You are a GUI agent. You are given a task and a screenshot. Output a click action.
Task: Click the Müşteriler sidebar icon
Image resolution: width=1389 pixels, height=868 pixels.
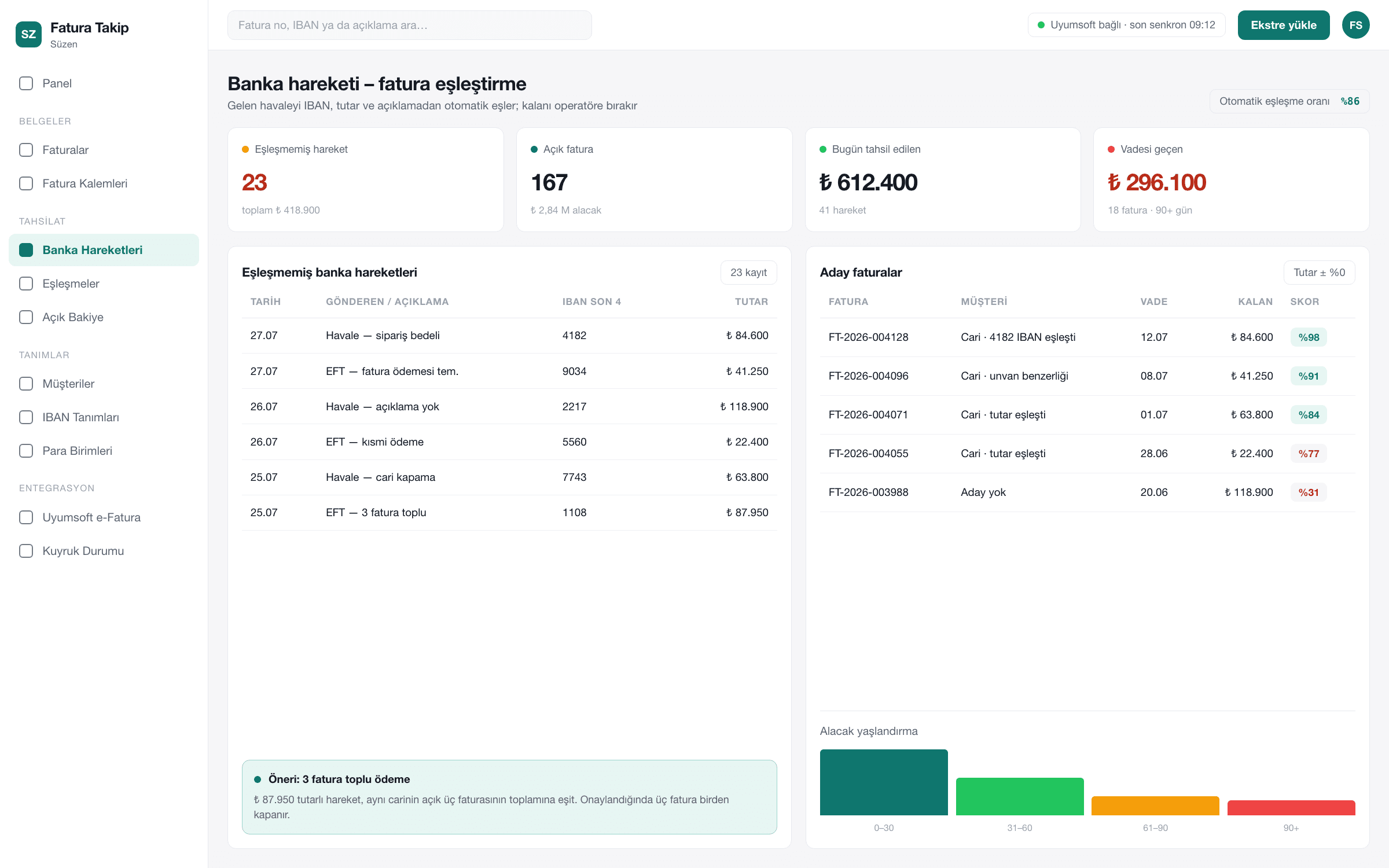pos(26,384)
